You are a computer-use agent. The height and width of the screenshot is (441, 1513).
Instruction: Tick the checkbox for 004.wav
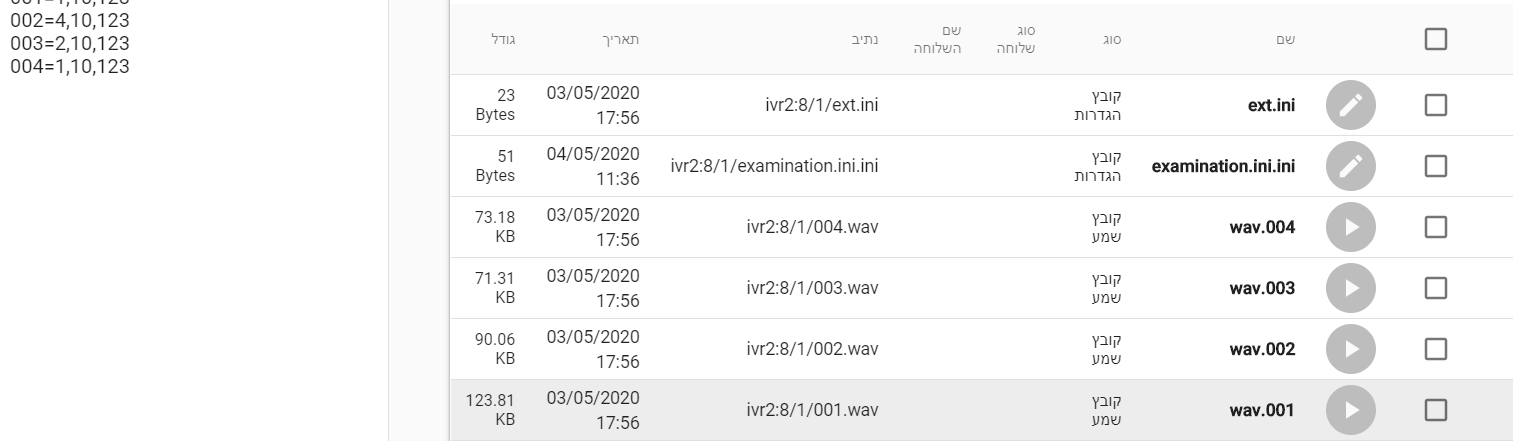(x=1435, y=228)
